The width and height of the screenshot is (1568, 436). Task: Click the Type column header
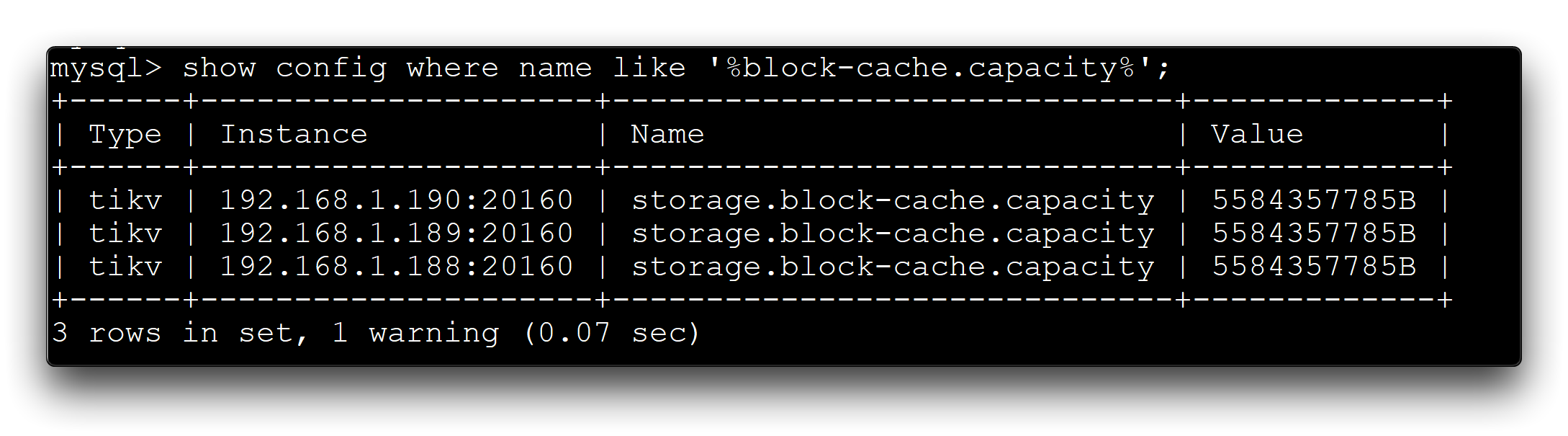125,135
